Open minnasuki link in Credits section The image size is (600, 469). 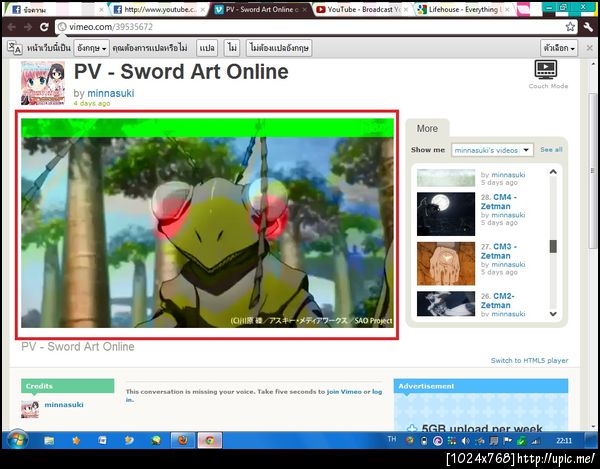coord(64,405)
